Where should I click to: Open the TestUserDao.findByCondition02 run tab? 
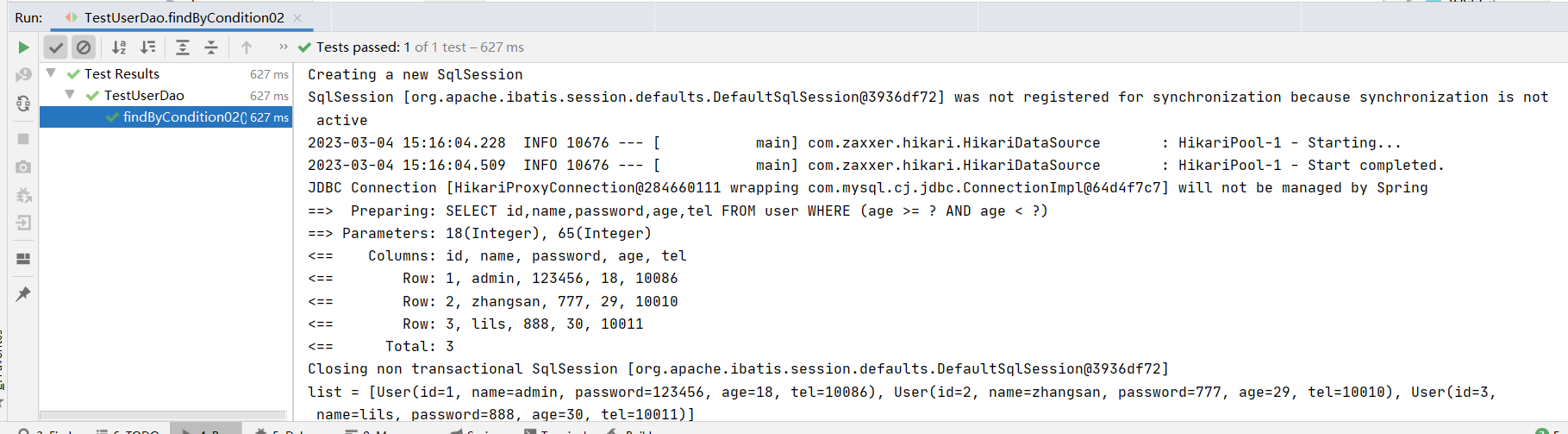[184, 17]
